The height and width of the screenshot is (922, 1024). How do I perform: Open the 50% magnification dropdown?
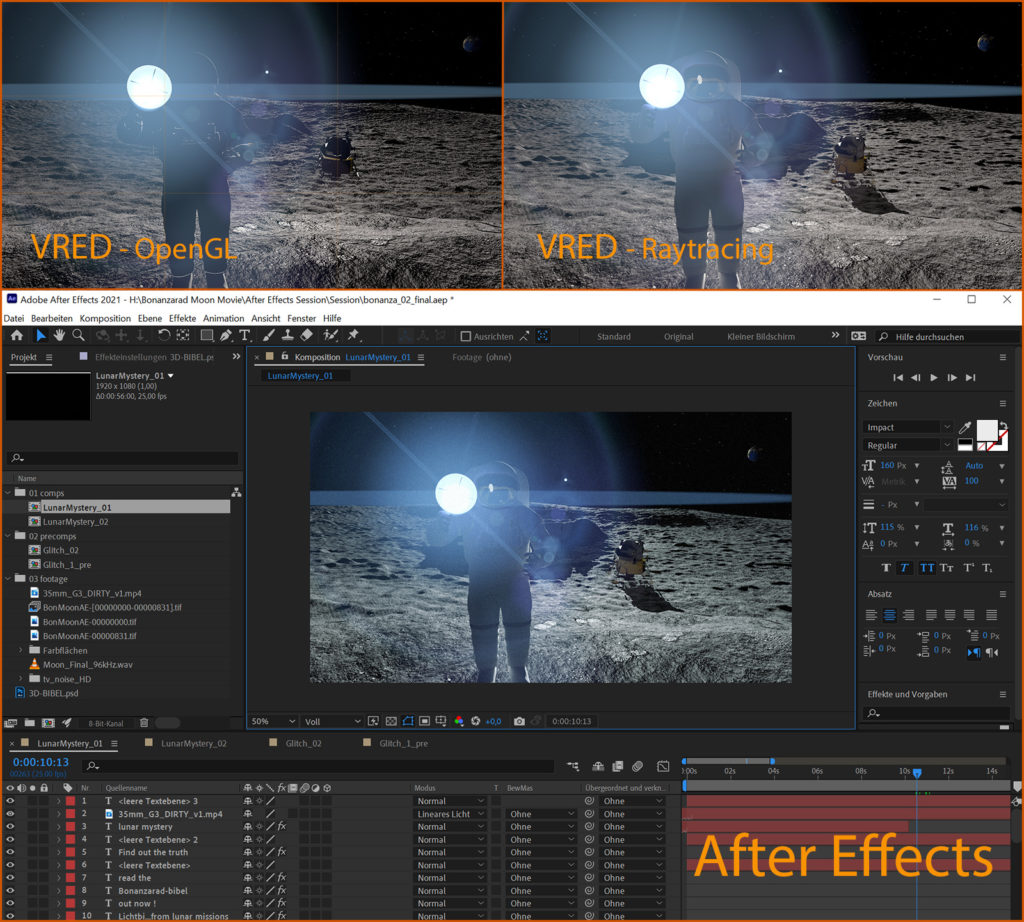274,722
